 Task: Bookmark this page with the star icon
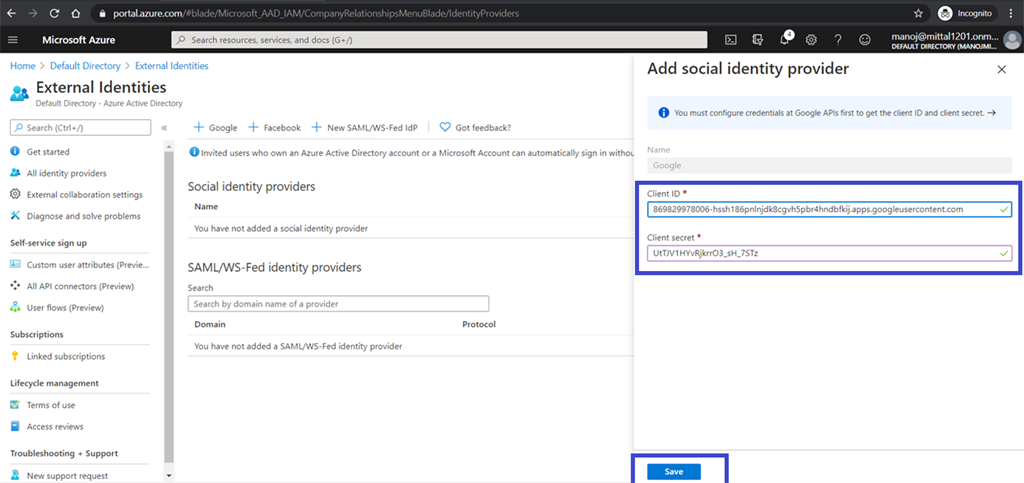(x=918, y=13)
